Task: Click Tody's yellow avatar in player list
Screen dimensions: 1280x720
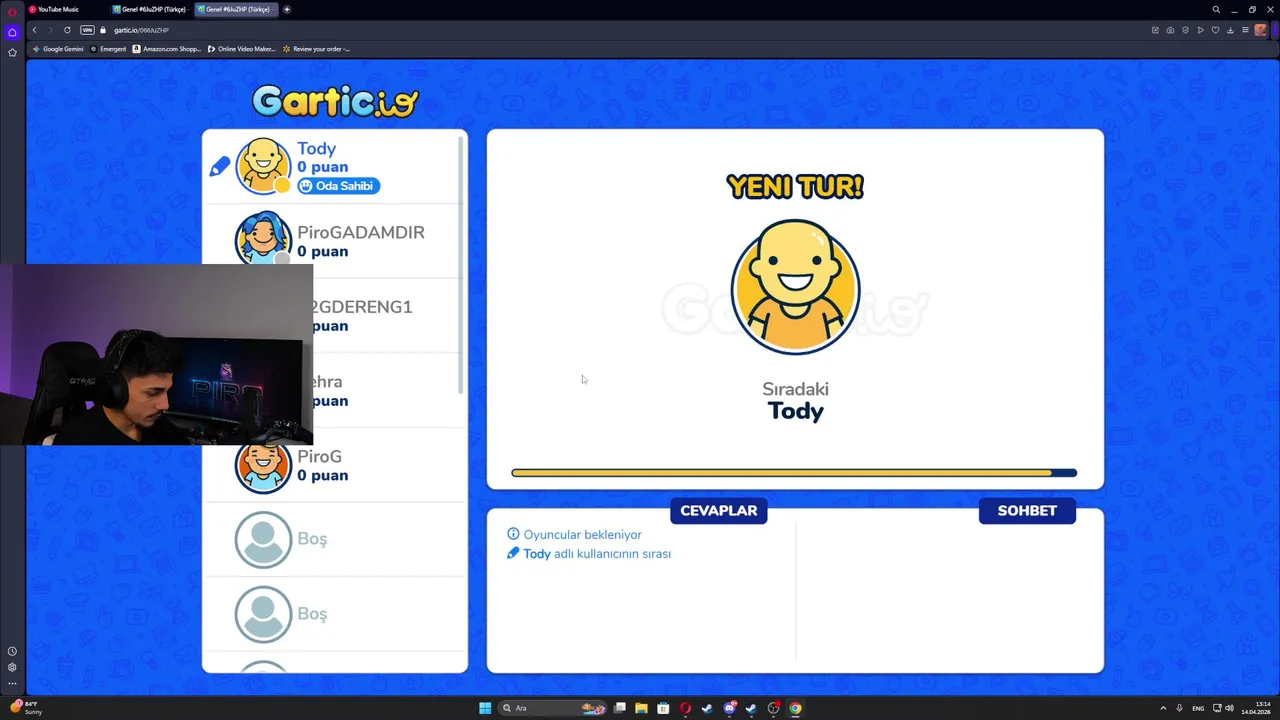Action: pyautogui.click(x=263, y=166)
